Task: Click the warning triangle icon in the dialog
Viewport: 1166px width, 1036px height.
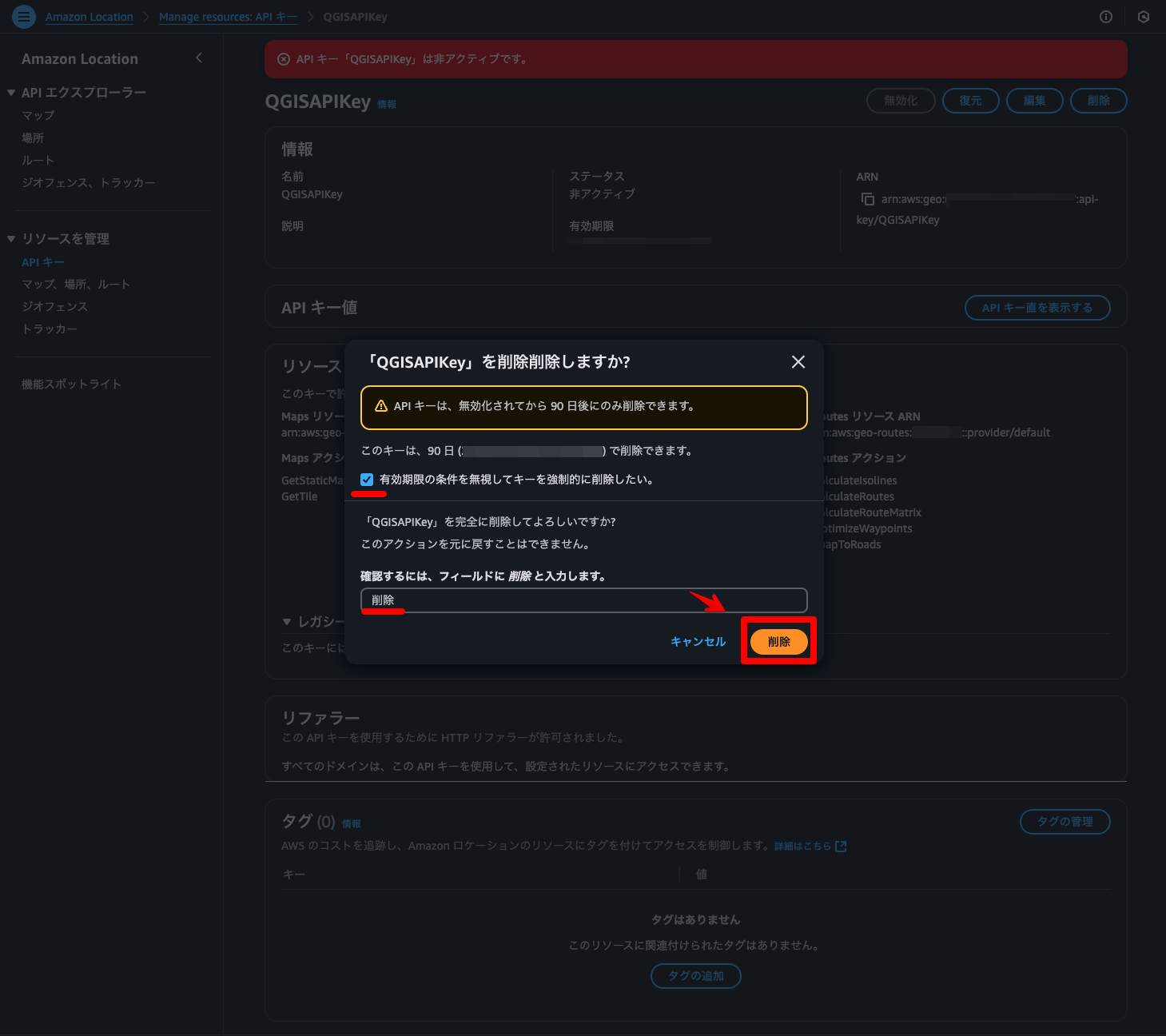Action: 381,406
